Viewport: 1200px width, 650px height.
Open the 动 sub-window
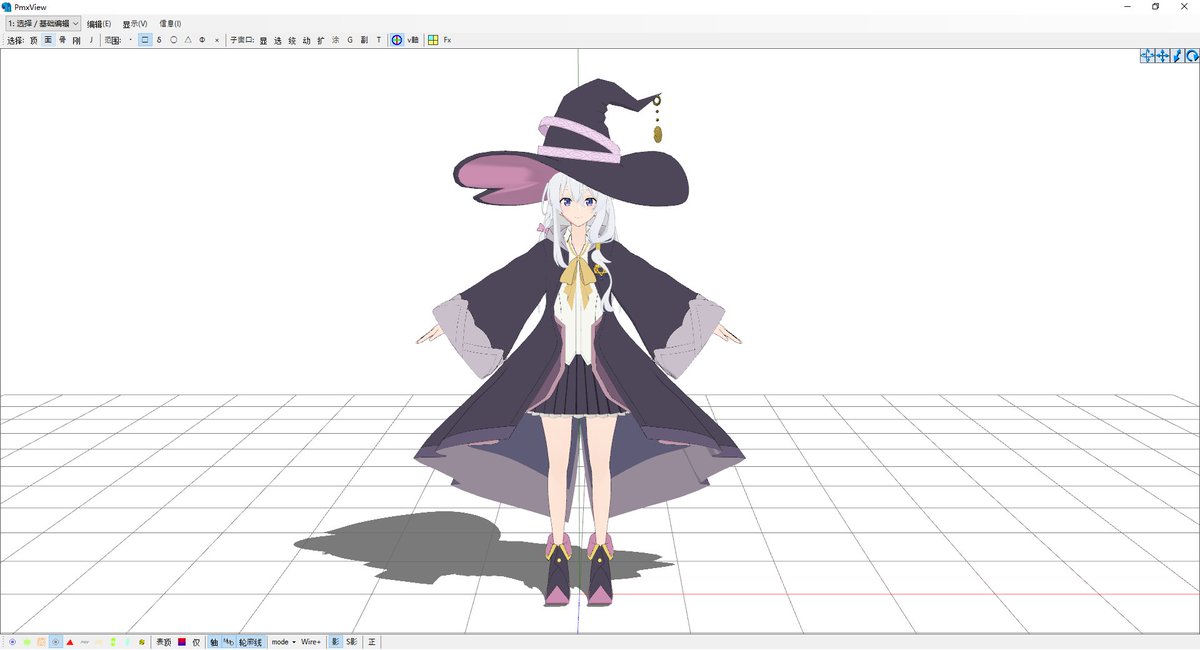pyautogui.click(x=306, y=40)
